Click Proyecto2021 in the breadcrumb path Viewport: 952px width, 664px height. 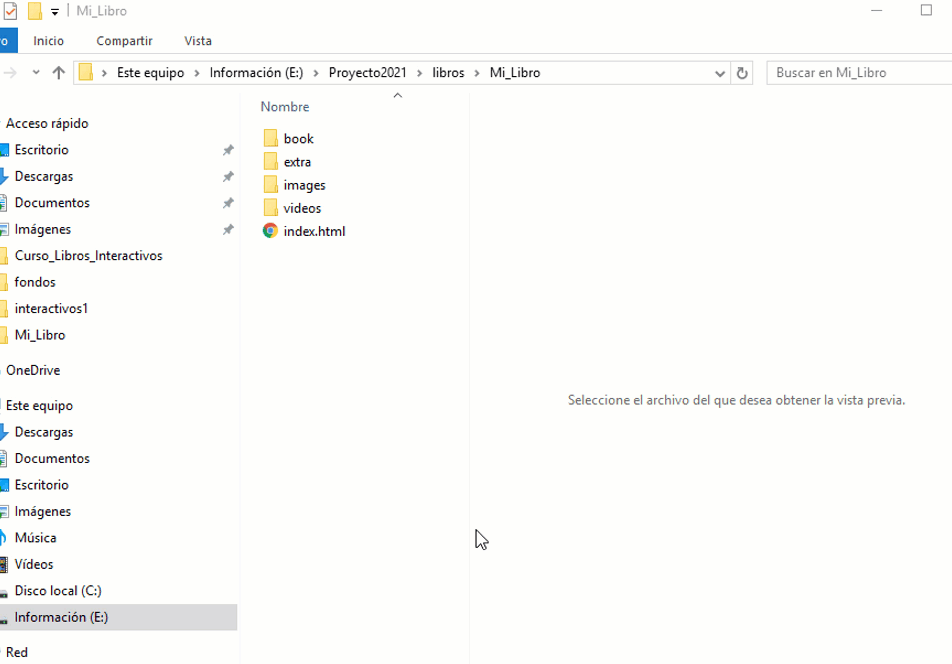coord(367,73)
